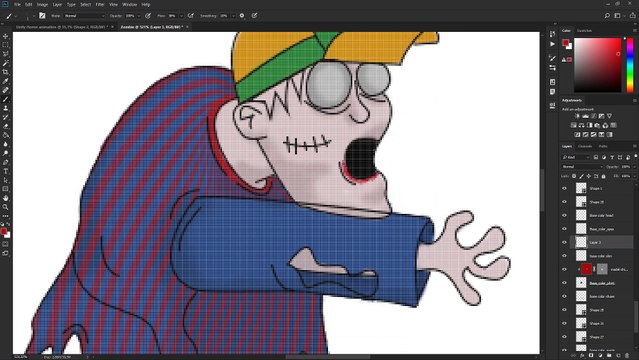Screen dimensions: 639x360
Task: Add Brightness/Contrast adjustment
Action: tap(577, 116)
